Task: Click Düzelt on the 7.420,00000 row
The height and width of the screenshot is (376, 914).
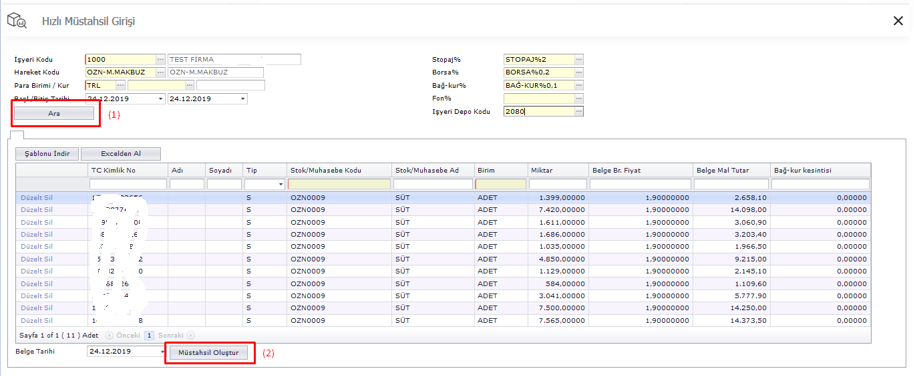Action: click(31, 210)
